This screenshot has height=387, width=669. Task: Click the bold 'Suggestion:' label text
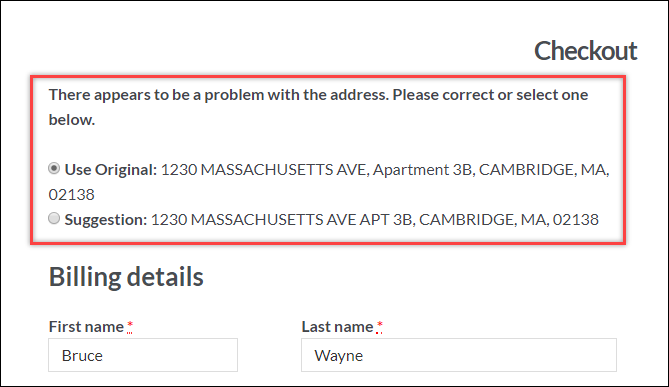click(106, 220)
